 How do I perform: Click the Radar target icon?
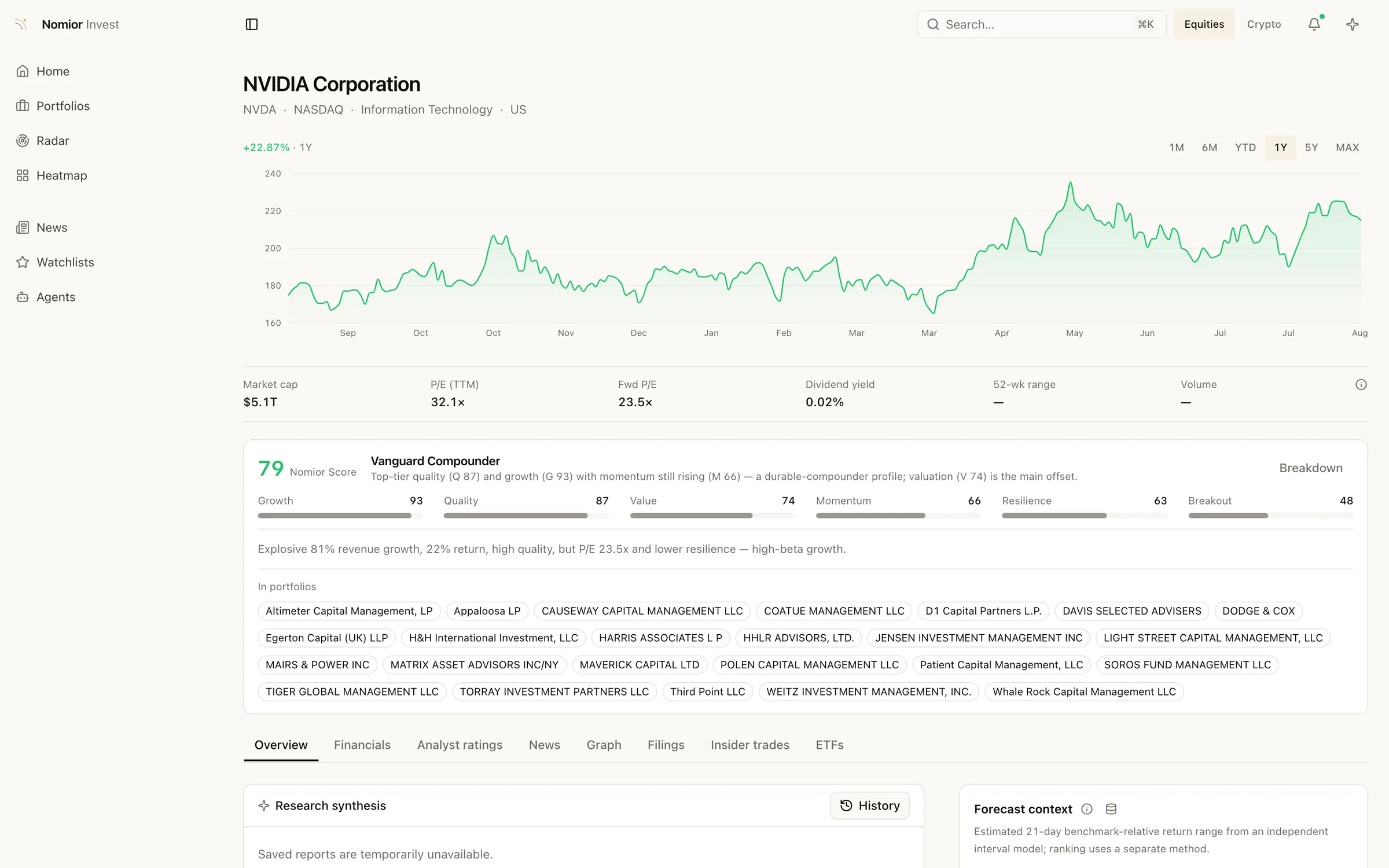pos(23,141)
